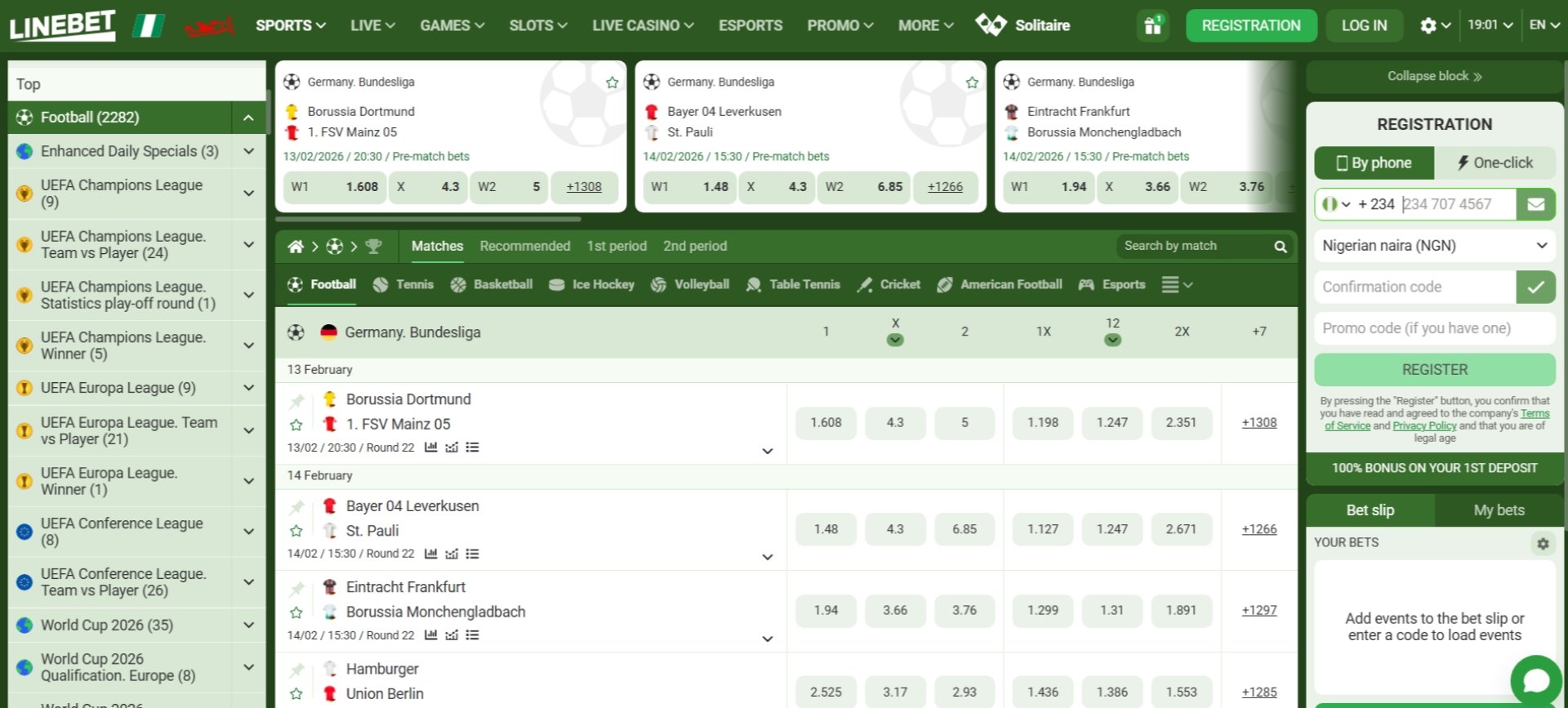Star Eintracht Frankfurt match in list

coord(296,612)
